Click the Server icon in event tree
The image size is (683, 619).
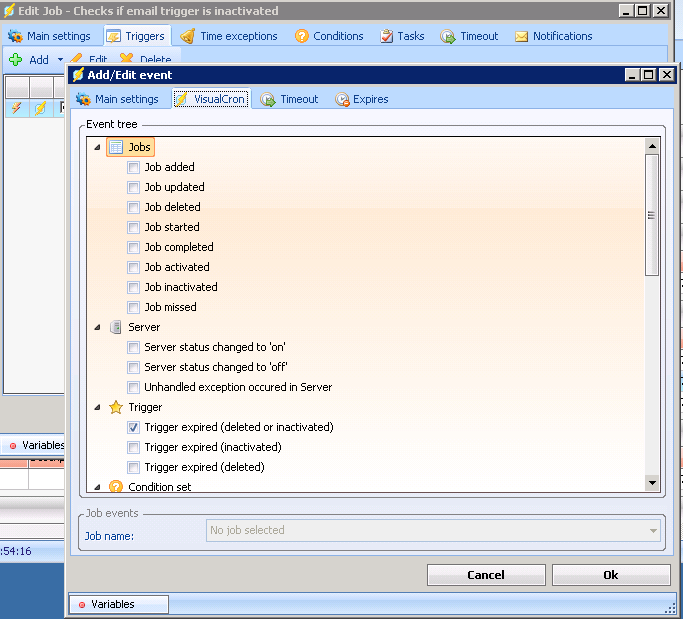pos(116,327)
